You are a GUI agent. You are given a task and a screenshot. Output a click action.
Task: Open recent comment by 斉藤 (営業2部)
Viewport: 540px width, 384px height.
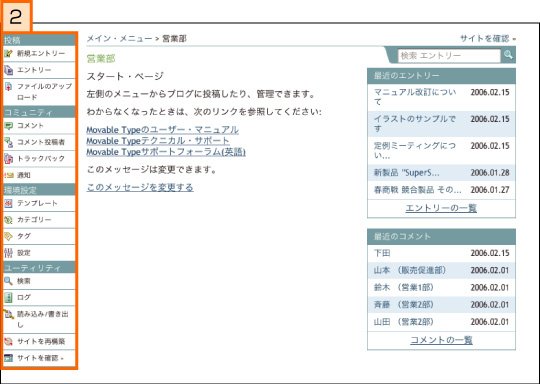[x=404, y=304]
